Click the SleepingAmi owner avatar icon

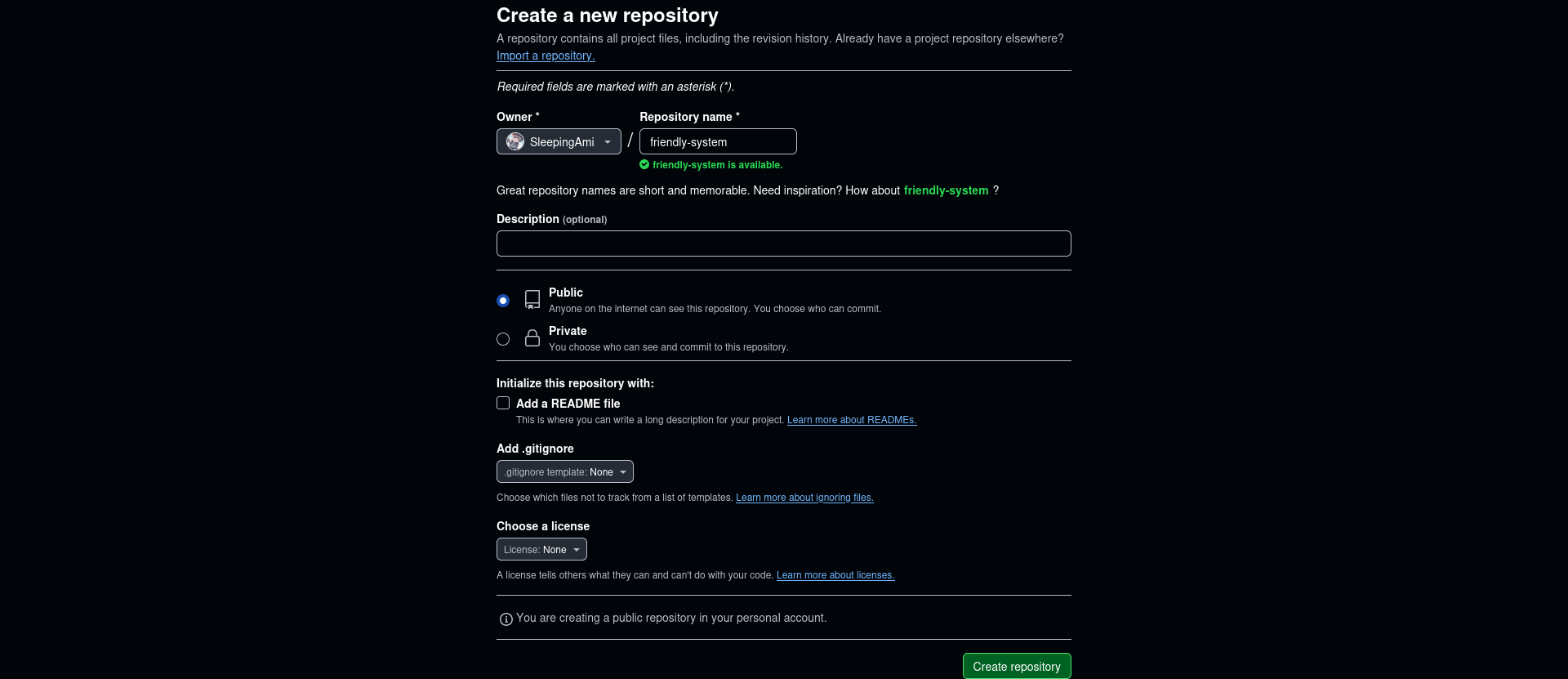(x=515, y=141)
